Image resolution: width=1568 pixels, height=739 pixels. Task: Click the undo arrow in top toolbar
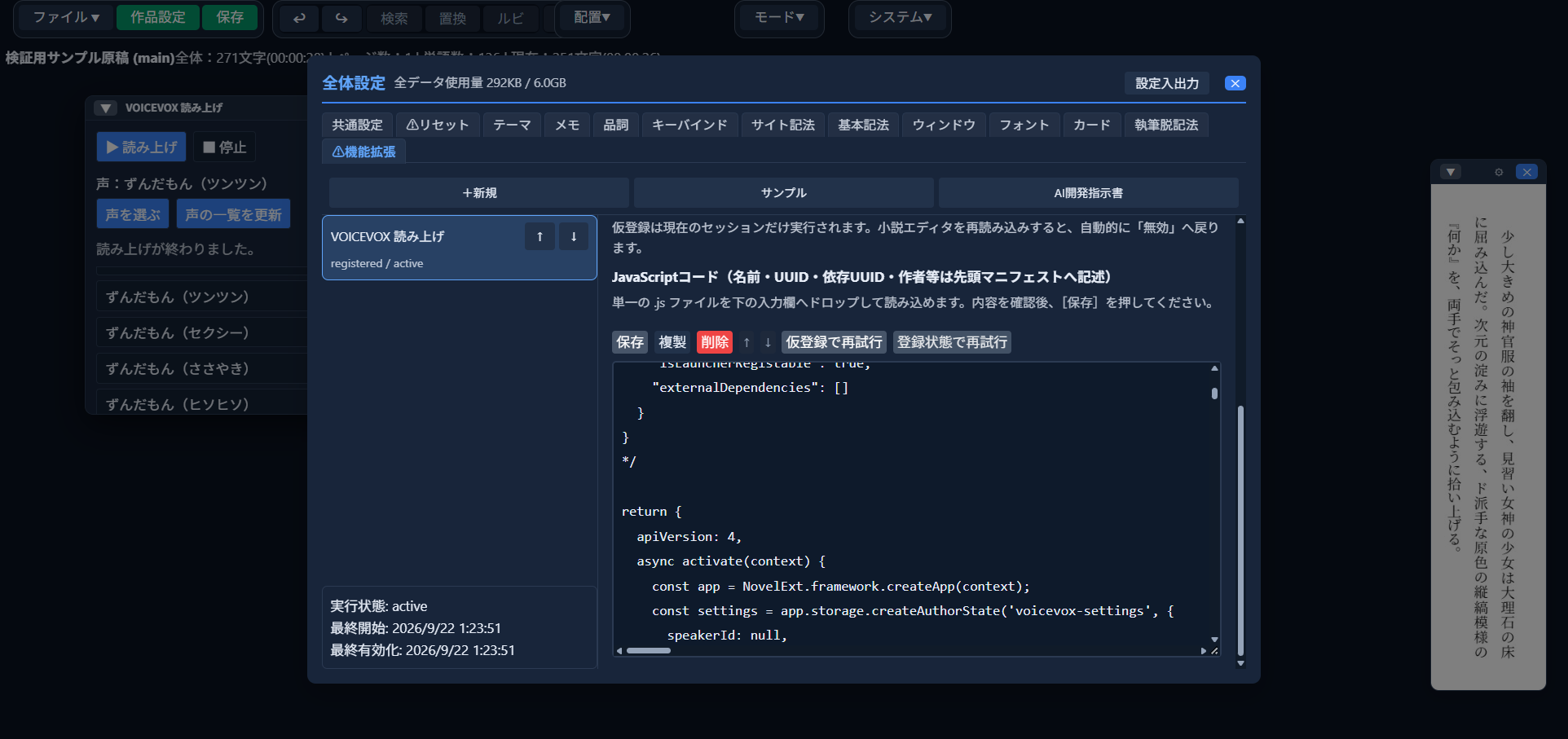pyautogui.click(x=299, y=18)
